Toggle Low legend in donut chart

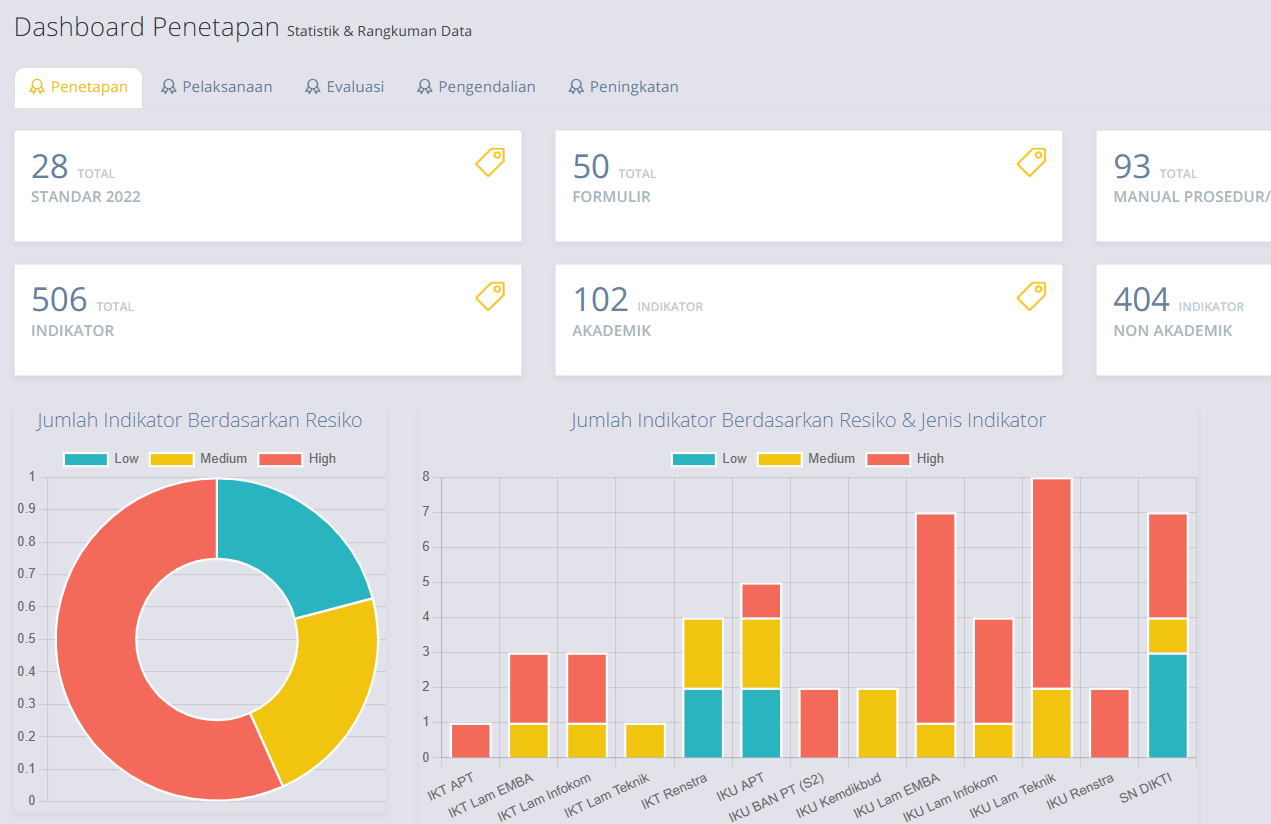[x=101, y=459]
